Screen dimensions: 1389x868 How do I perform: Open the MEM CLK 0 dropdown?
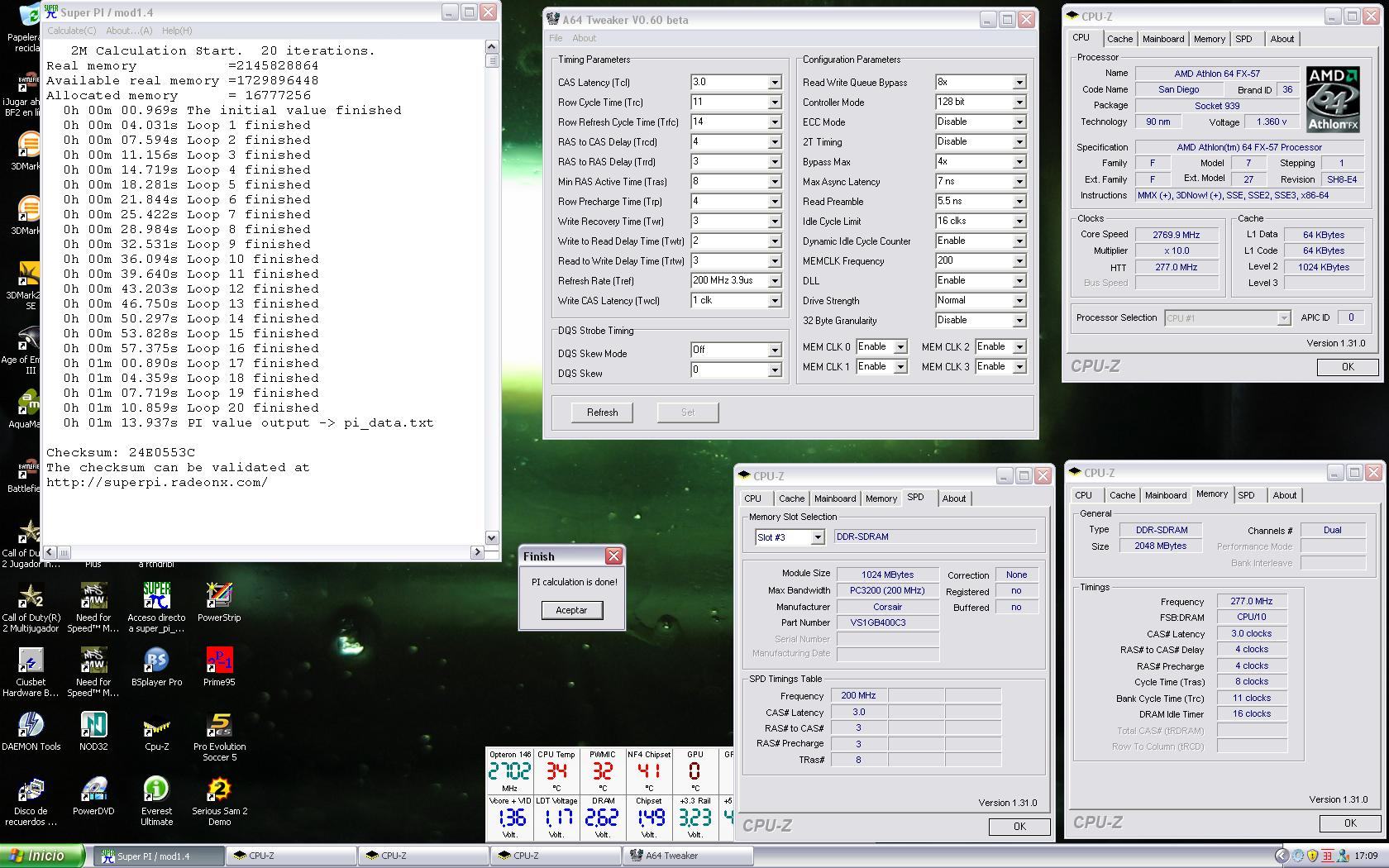900,347
